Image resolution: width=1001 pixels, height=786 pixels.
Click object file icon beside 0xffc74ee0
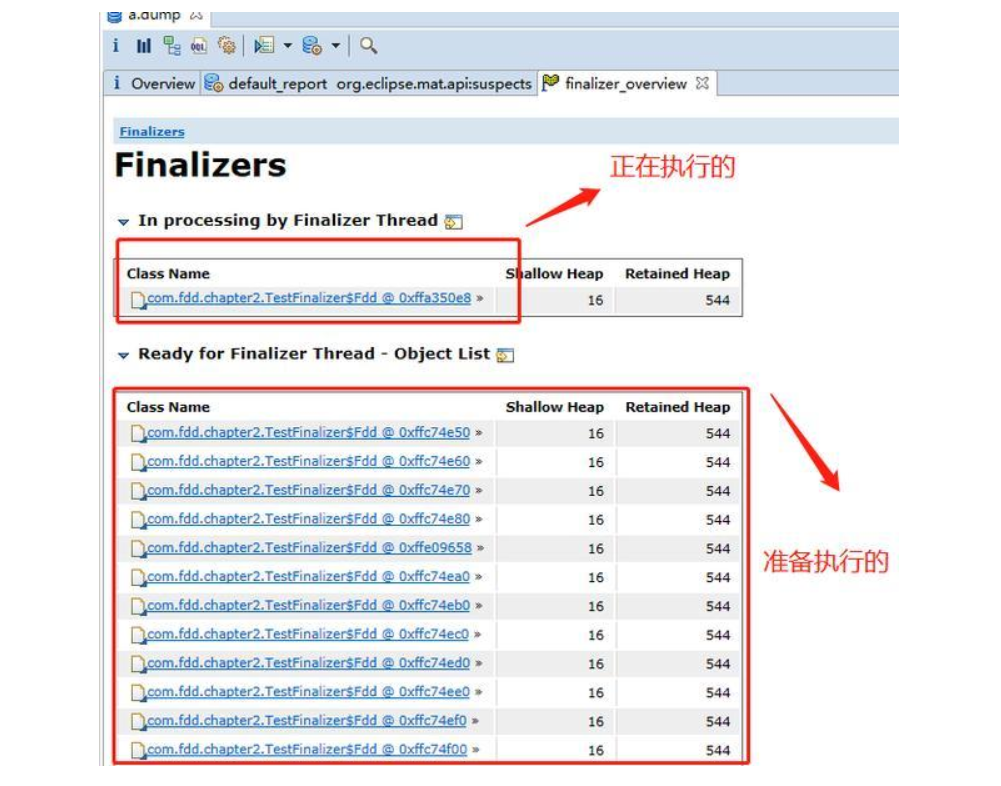click(138, 693)
